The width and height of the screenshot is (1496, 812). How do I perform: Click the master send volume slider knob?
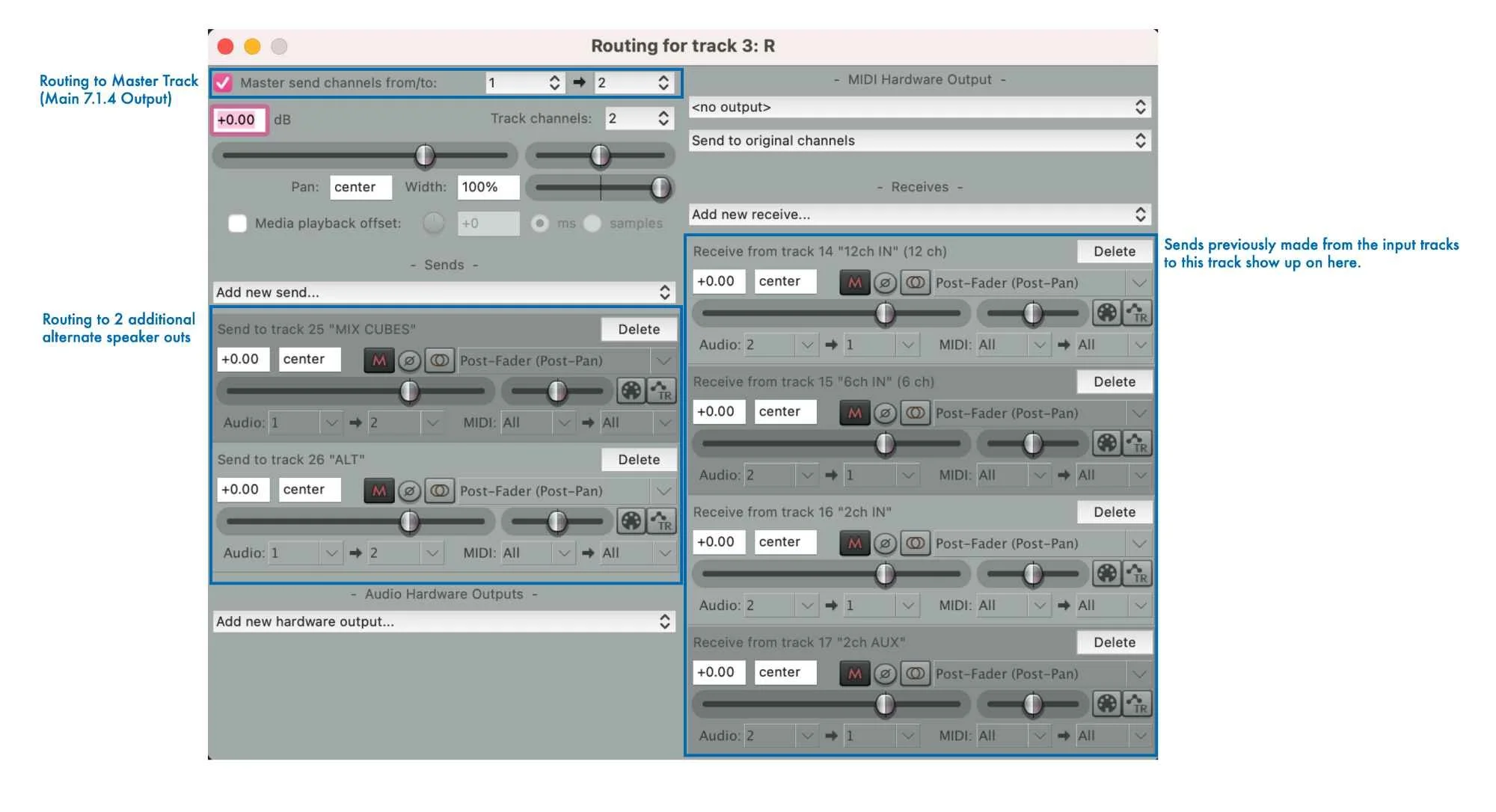point(425,156)
